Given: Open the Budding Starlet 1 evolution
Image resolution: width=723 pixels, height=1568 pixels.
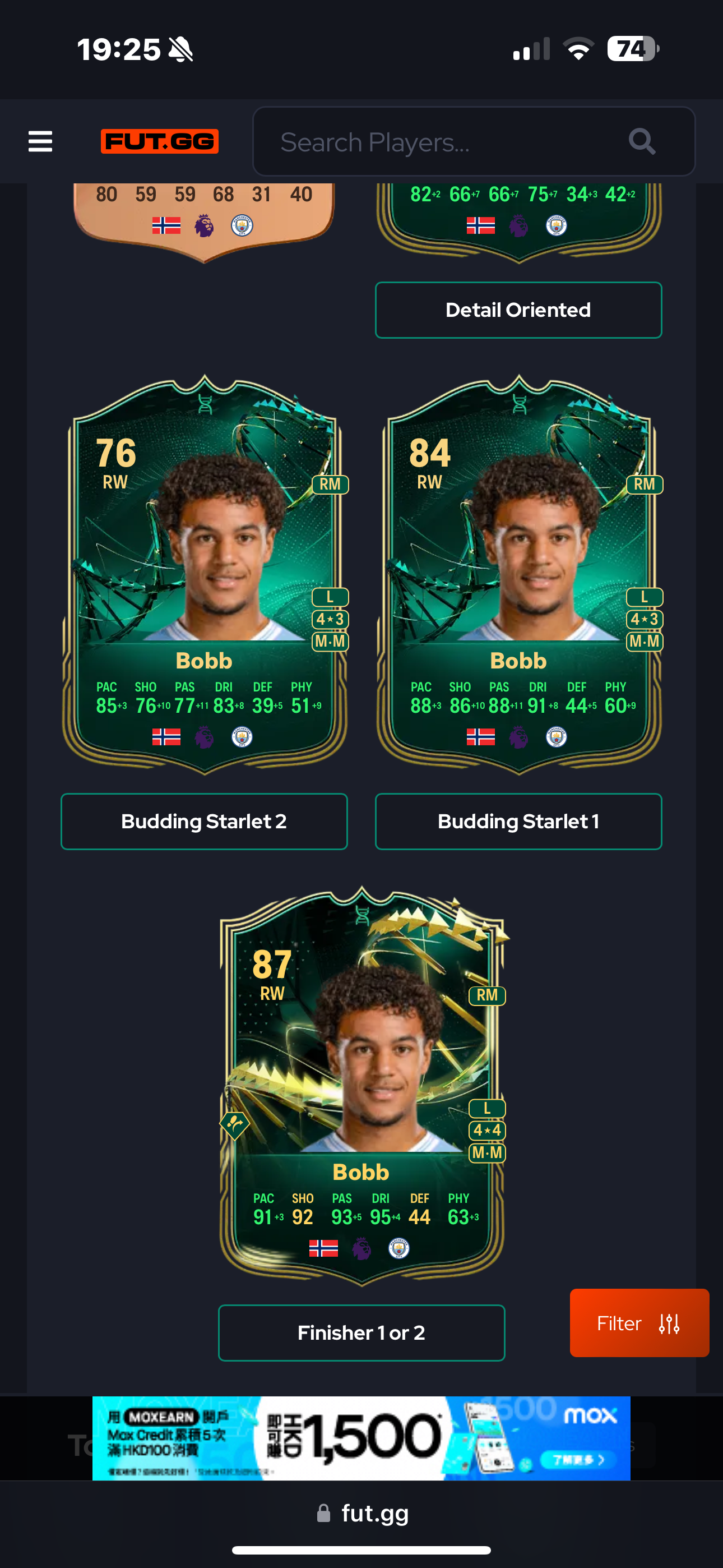Looking at the screenshot, I should click(518, 821).
